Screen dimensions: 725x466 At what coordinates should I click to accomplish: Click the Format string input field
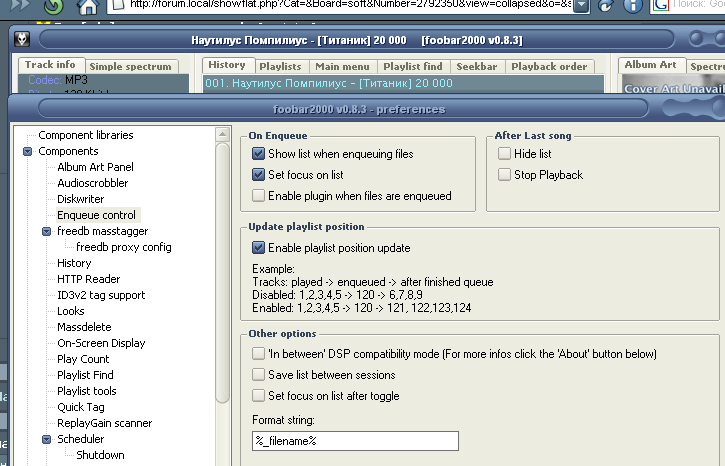click(x=355, y=441)
